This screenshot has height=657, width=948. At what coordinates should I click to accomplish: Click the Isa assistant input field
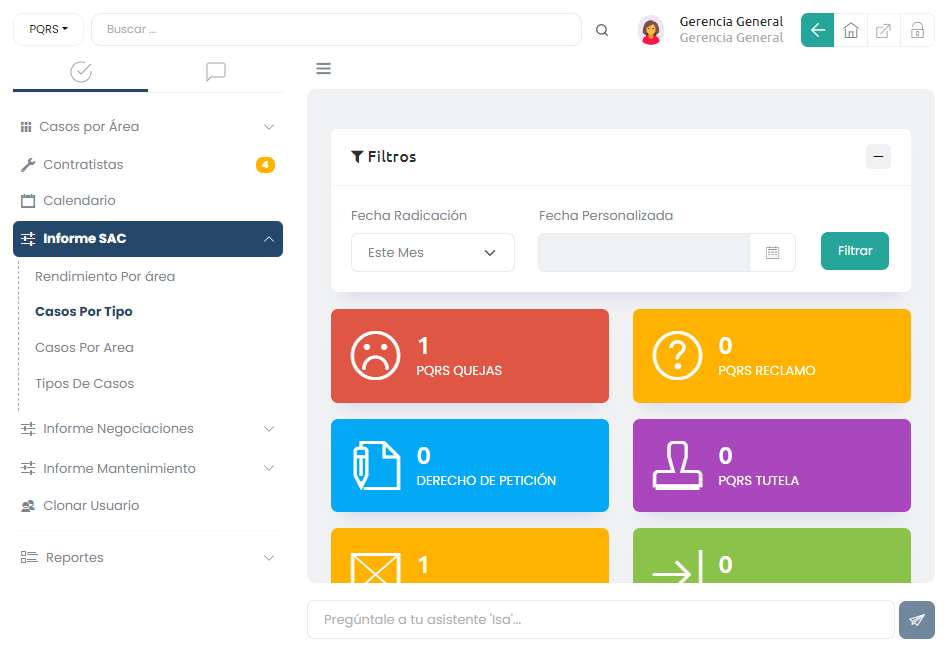(x=600, y=620)
